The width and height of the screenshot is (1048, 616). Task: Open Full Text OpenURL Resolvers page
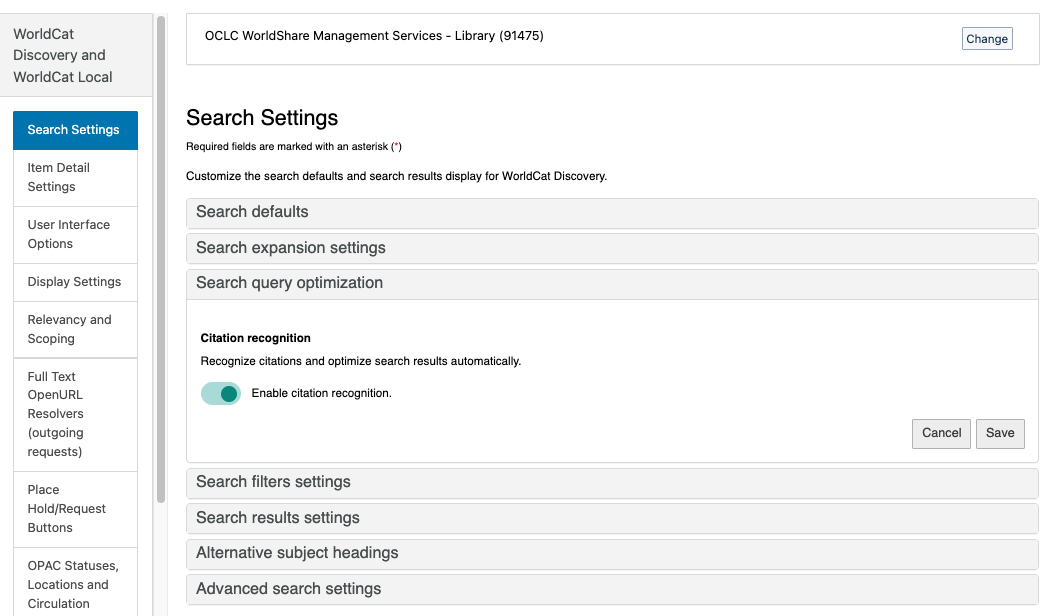[x=76, y=414]
